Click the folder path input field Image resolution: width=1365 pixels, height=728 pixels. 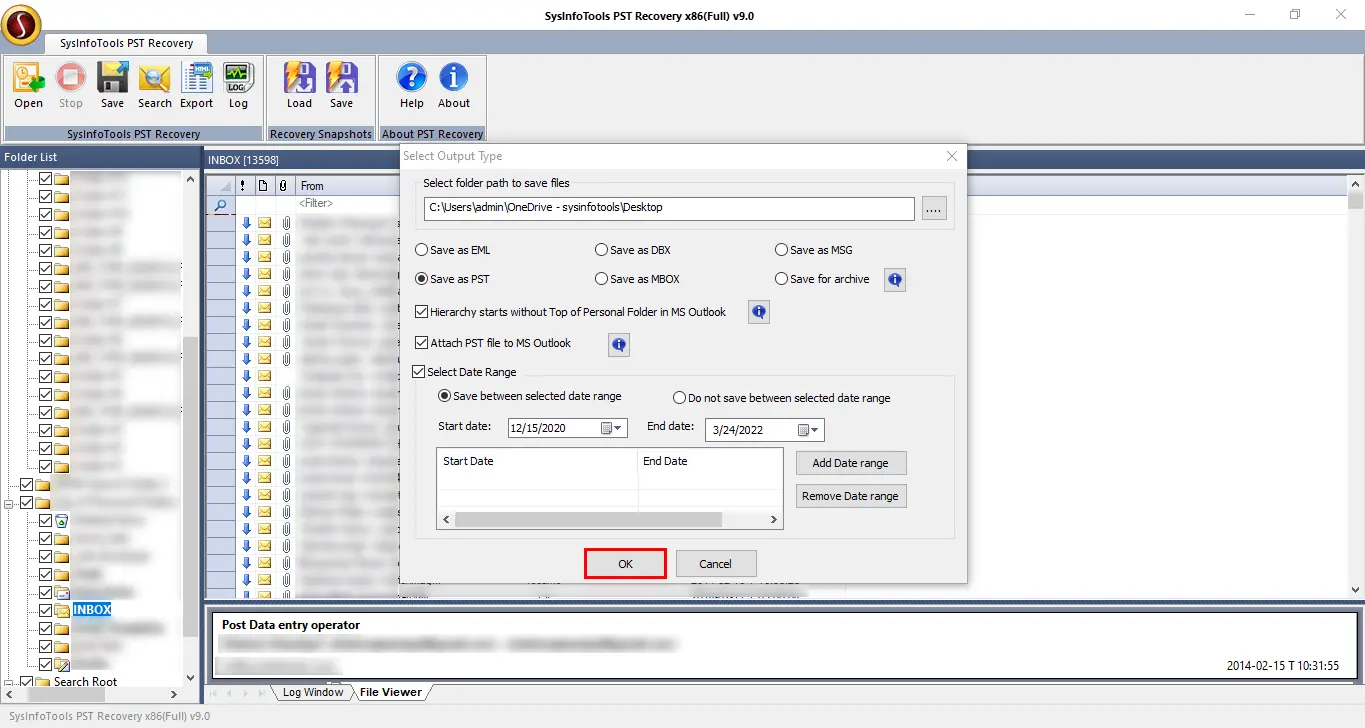[669, 208]
